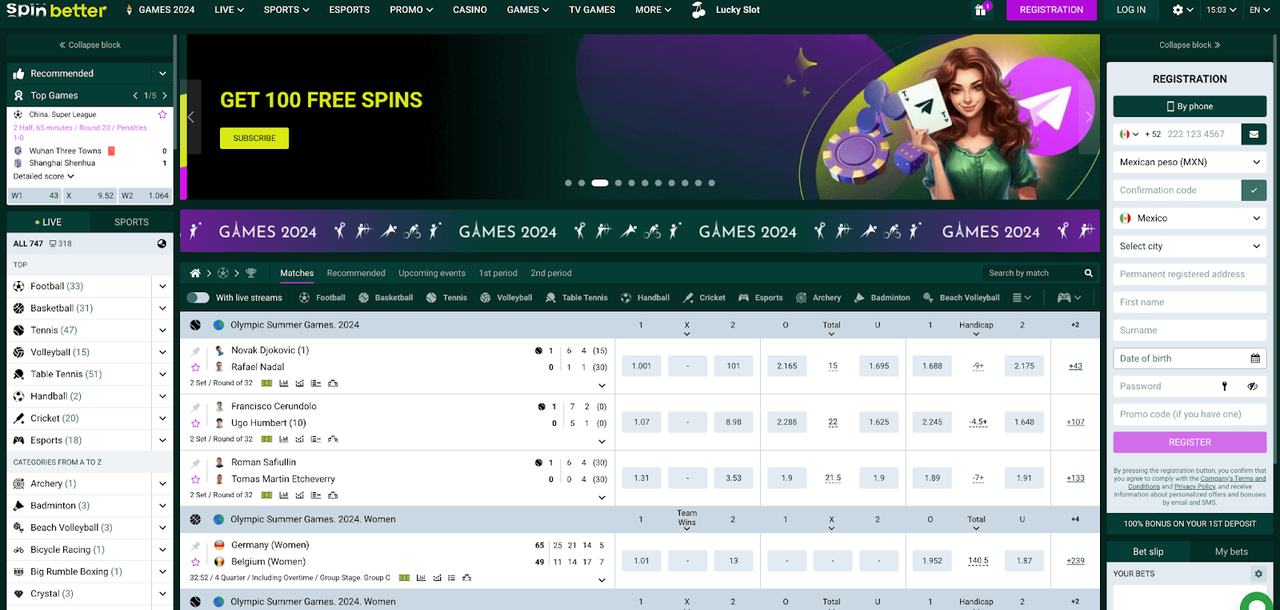
Task: Filter matches by Beach Volleyball
Action: [961, 298]
